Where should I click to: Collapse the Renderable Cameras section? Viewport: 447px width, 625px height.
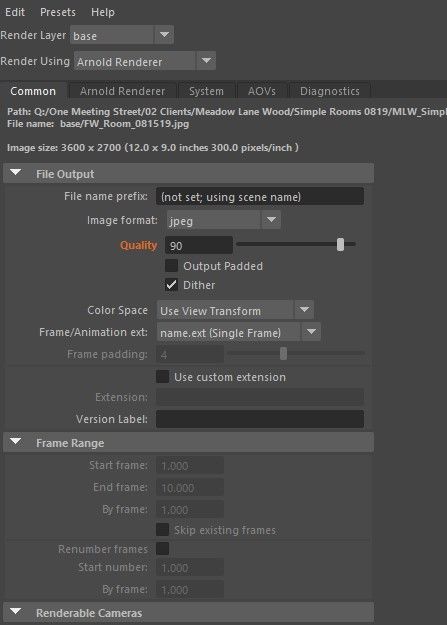point(16,612)
